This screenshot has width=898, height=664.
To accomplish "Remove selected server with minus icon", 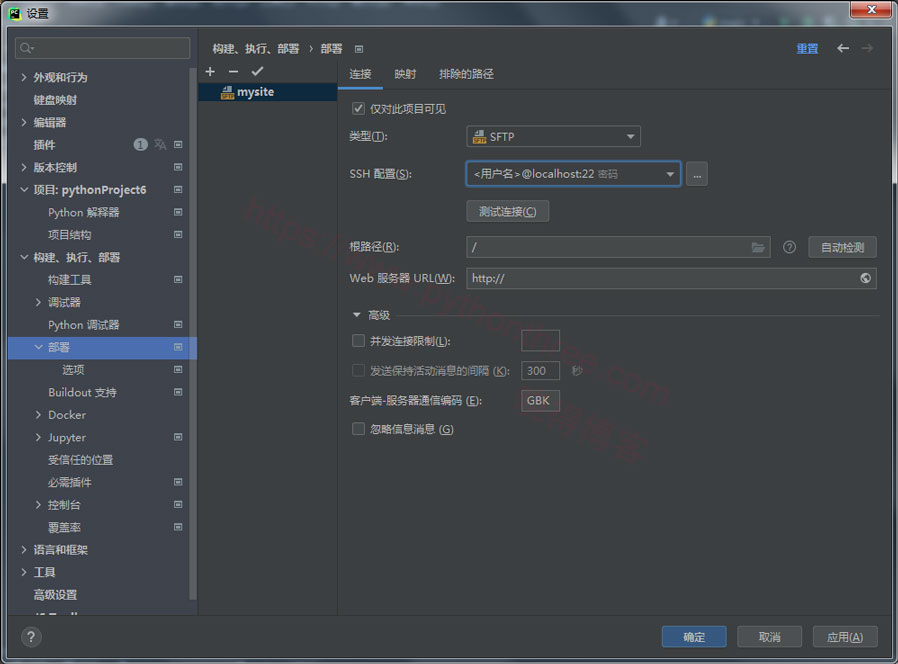I will [x=233, y=72].
